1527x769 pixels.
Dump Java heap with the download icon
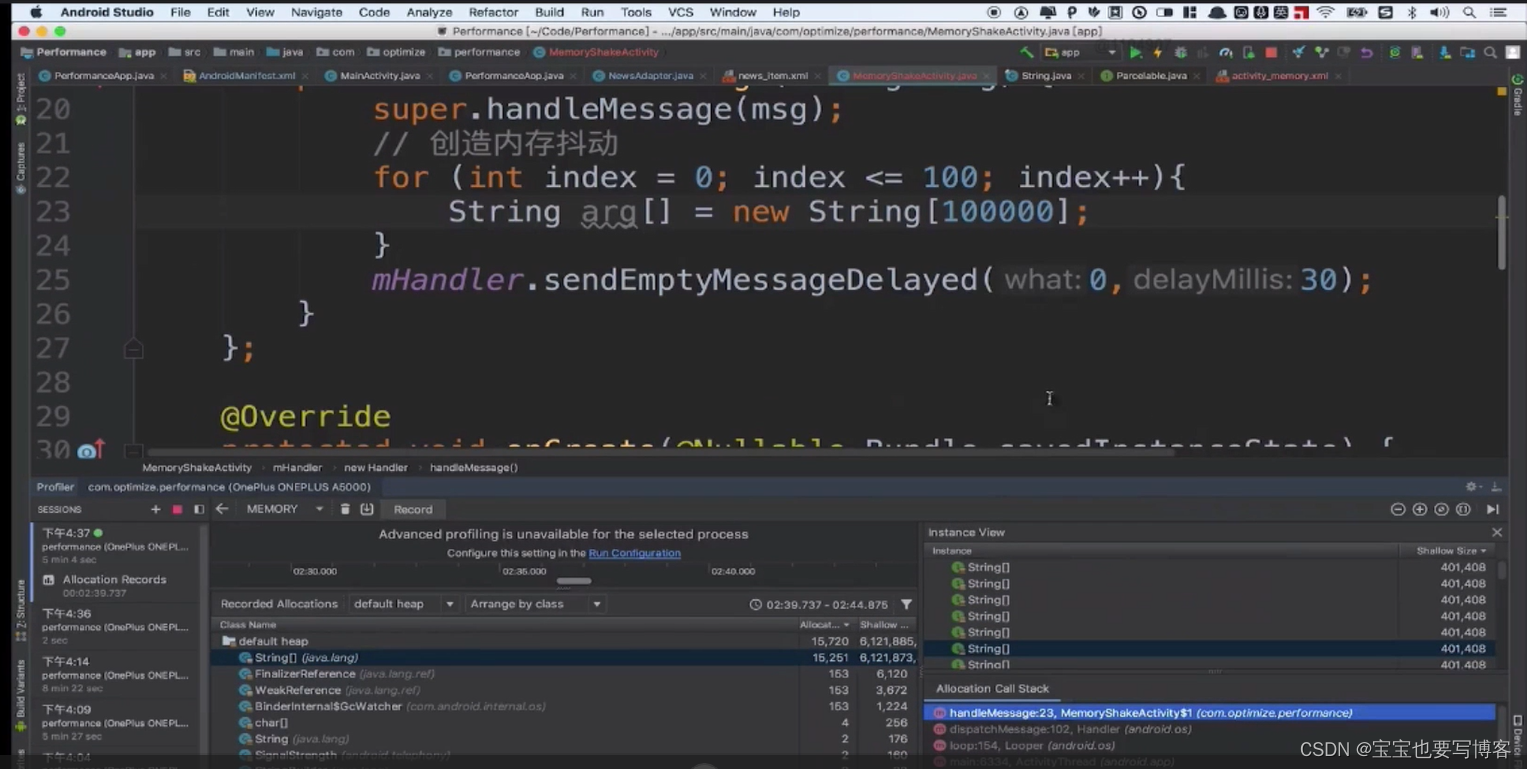tap(367, 509)
